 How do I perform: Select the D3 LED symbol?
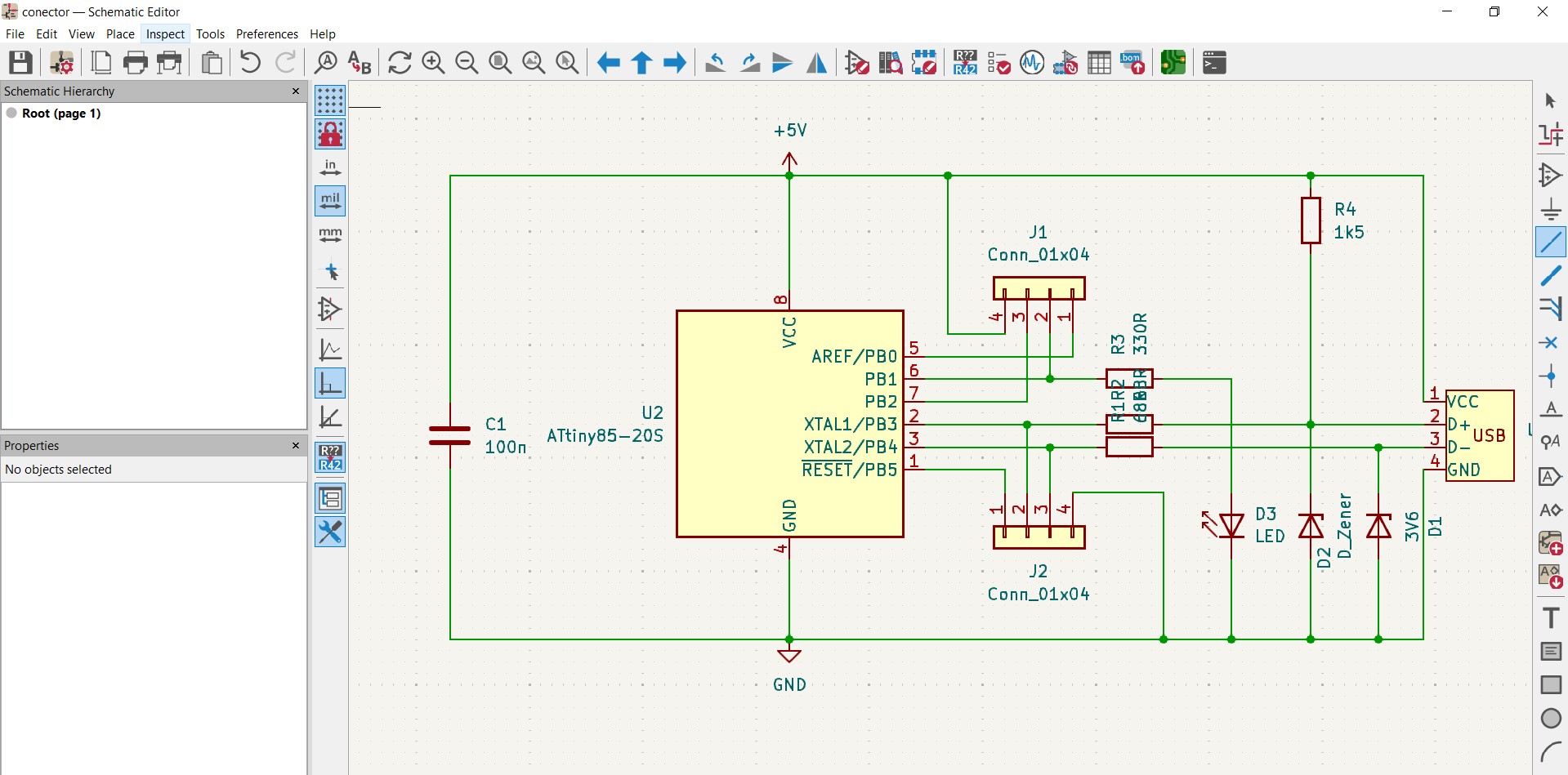pyautogui.click(x=1231, y=525)
